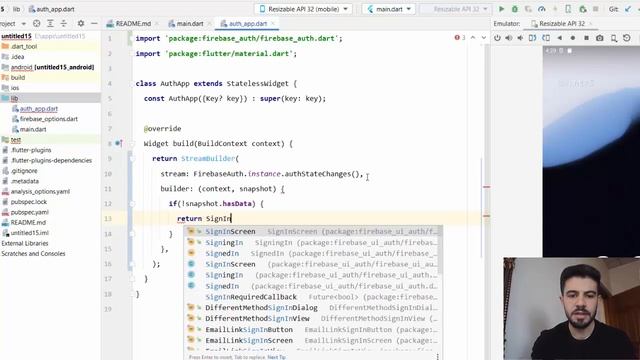Go to previous highlighted error arrow
640x360 pixels.
pos(473,38)
